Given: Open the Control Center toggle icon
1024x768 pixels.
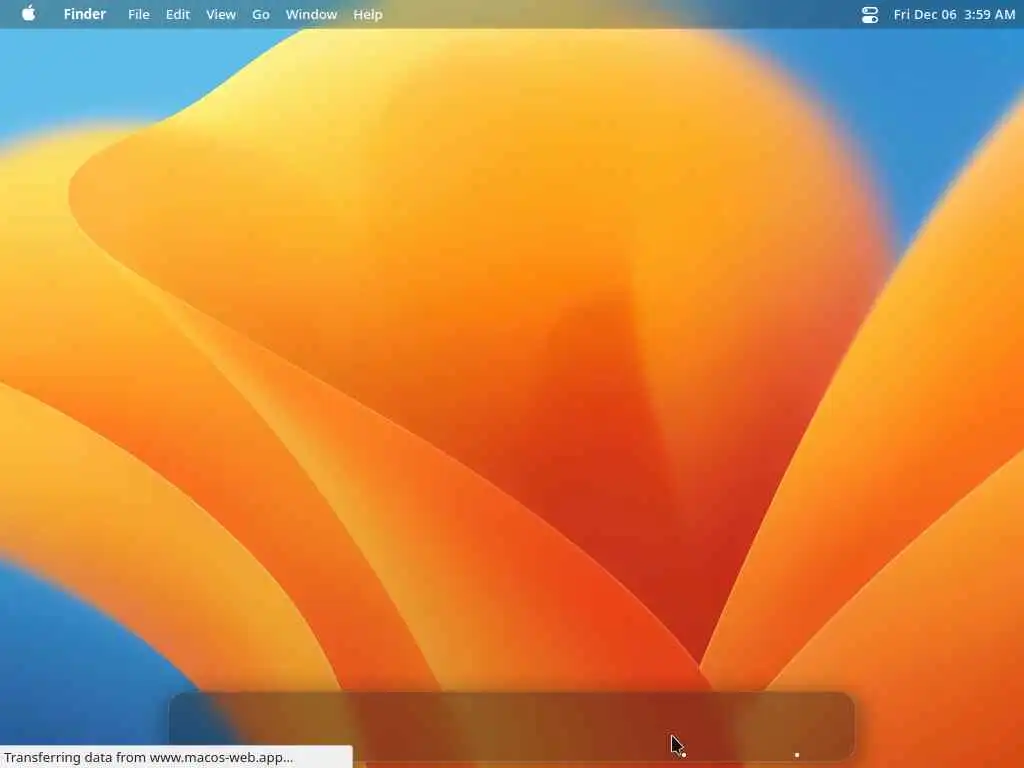Looking at the screenshot, I should pyautogui.click(x=870, y=14).
